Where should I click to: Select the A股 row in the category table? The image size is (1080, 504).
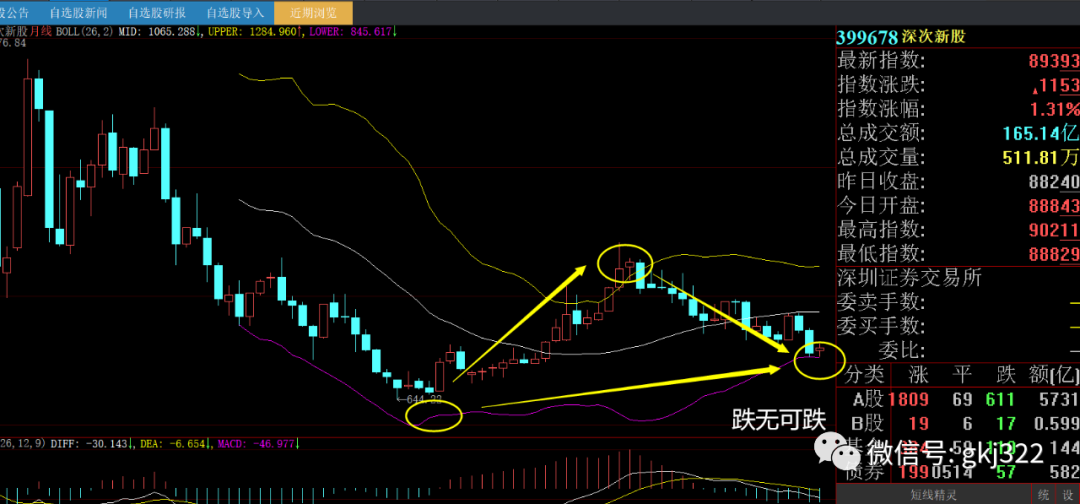pos(957,399)
